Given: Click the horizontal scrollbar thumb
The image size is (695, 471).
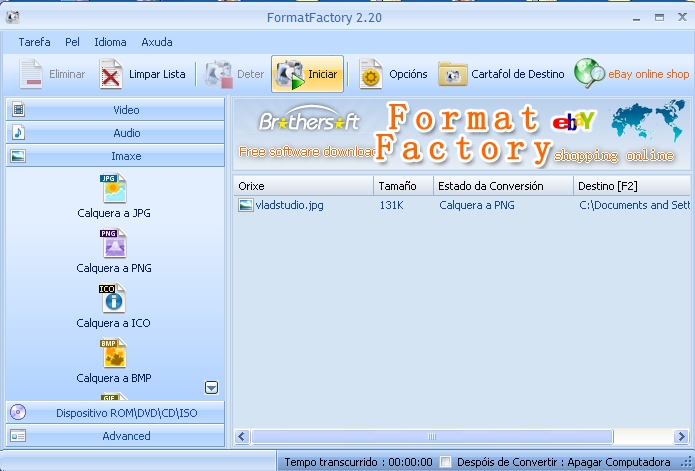Looking at the screenshot, I should pyautogui.click(x=432, y=436).
